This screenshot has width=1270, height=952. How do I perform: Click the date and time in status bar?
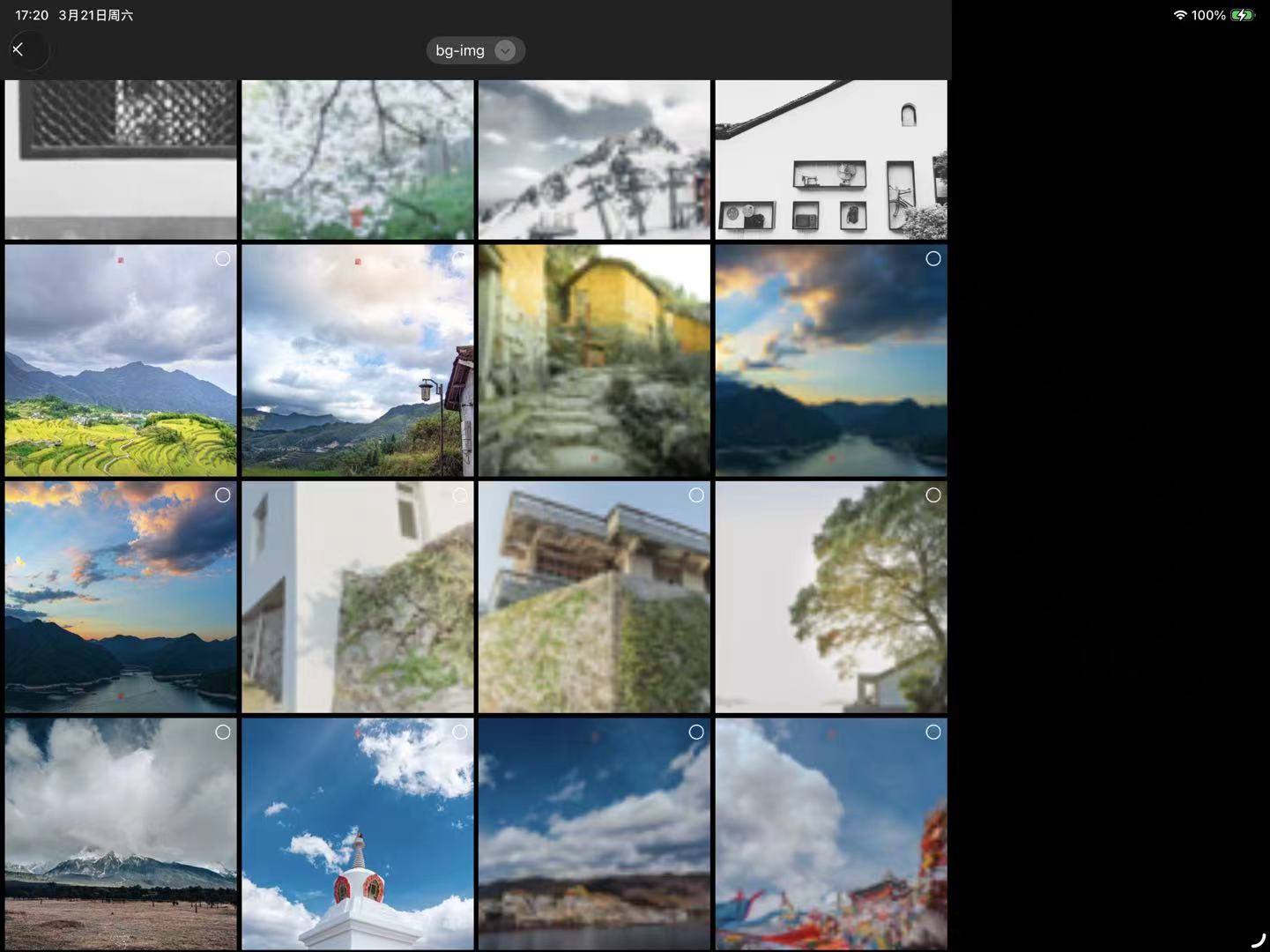tap(74, 15)
